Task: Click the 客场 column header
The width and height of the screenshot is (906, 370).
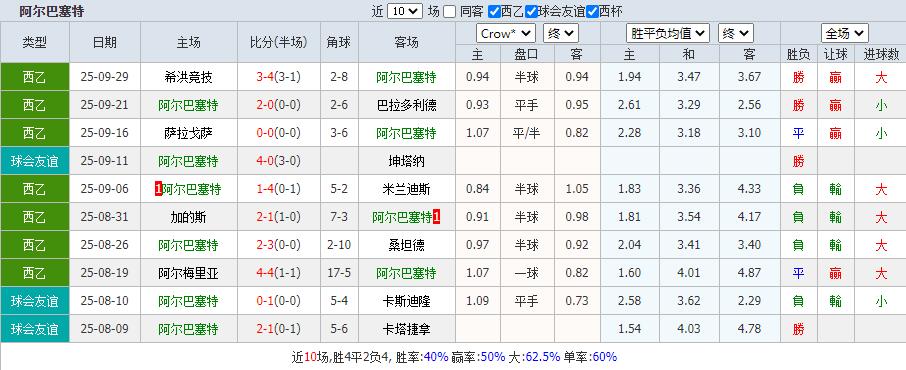Action: [406, 42]
